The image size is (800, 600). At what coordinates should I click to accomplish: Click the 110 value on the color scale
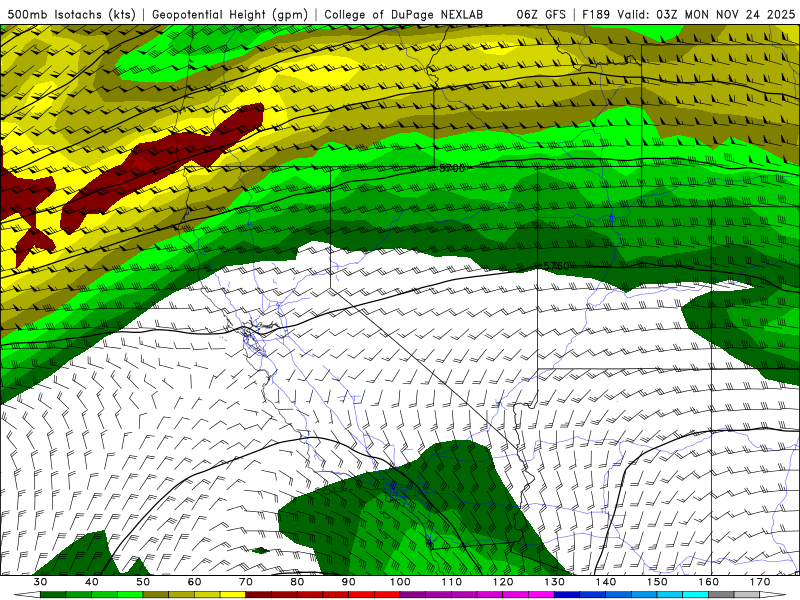click(x=452, y=582)
